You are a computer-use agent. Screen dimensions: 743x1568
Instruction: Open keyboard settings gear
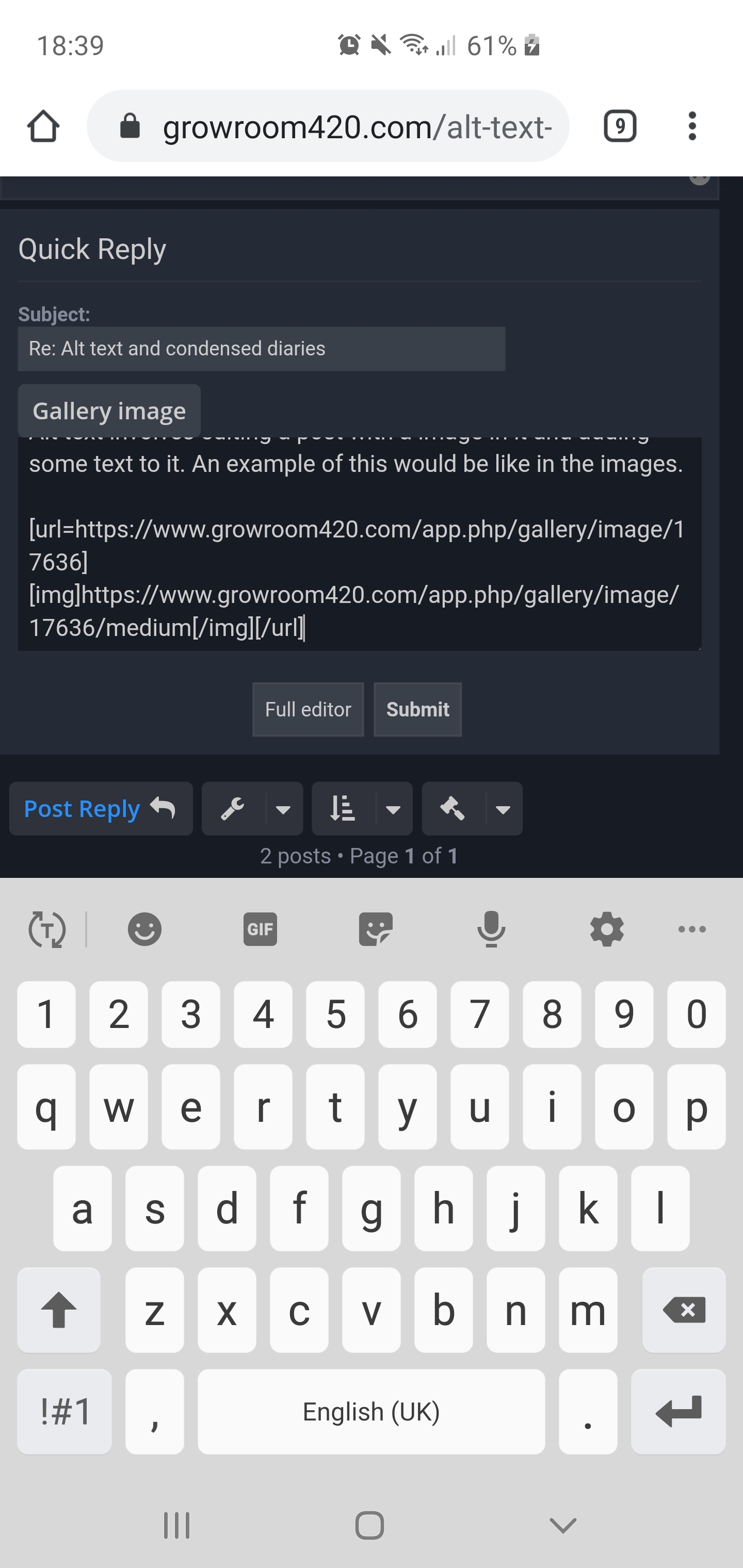(607, 929)
